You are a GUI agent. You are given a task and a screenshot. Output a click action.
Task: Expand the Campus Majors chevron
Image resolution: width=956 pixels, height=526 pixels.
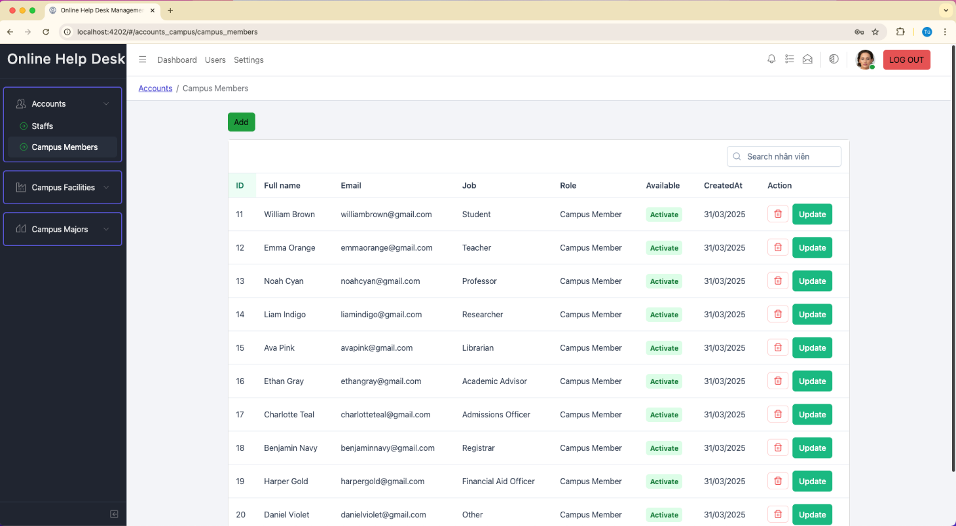(x=106, y=229)
